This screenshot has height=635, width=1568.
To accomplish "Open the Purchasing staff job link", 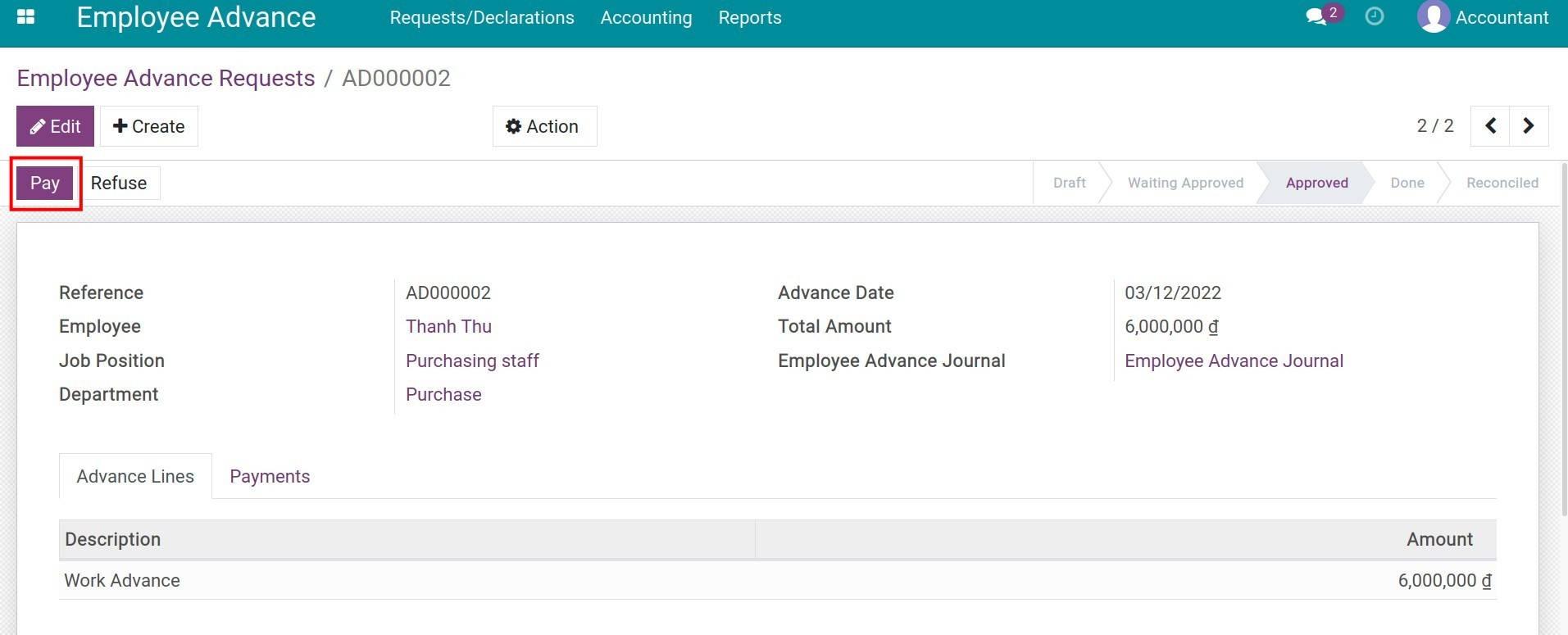I will click(x=472, y=361).
